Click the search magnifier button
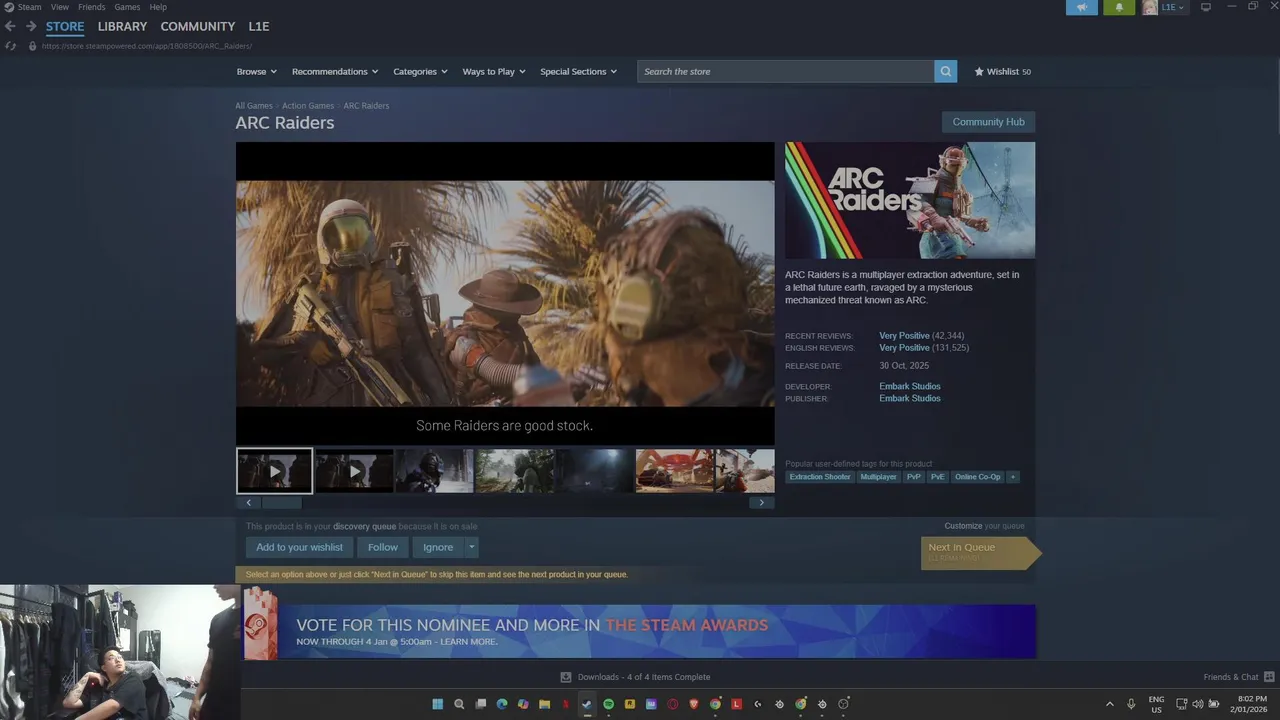The height and width of the screenshot is (720, 1280). tap(946, 72)
